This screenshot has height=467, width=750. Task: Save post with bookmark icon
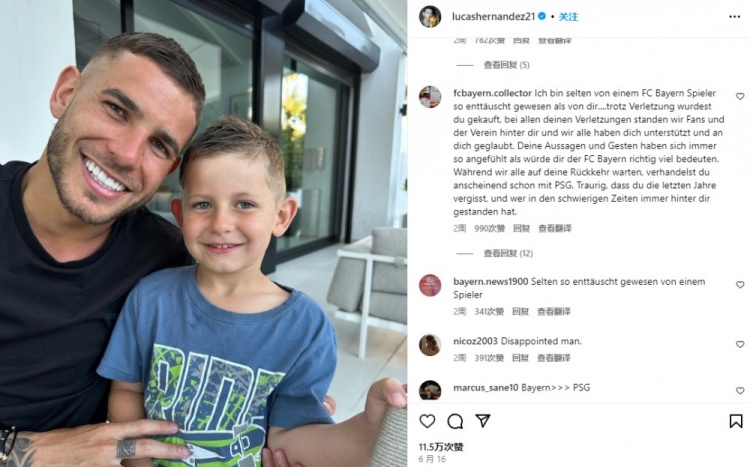coord(736,421)
